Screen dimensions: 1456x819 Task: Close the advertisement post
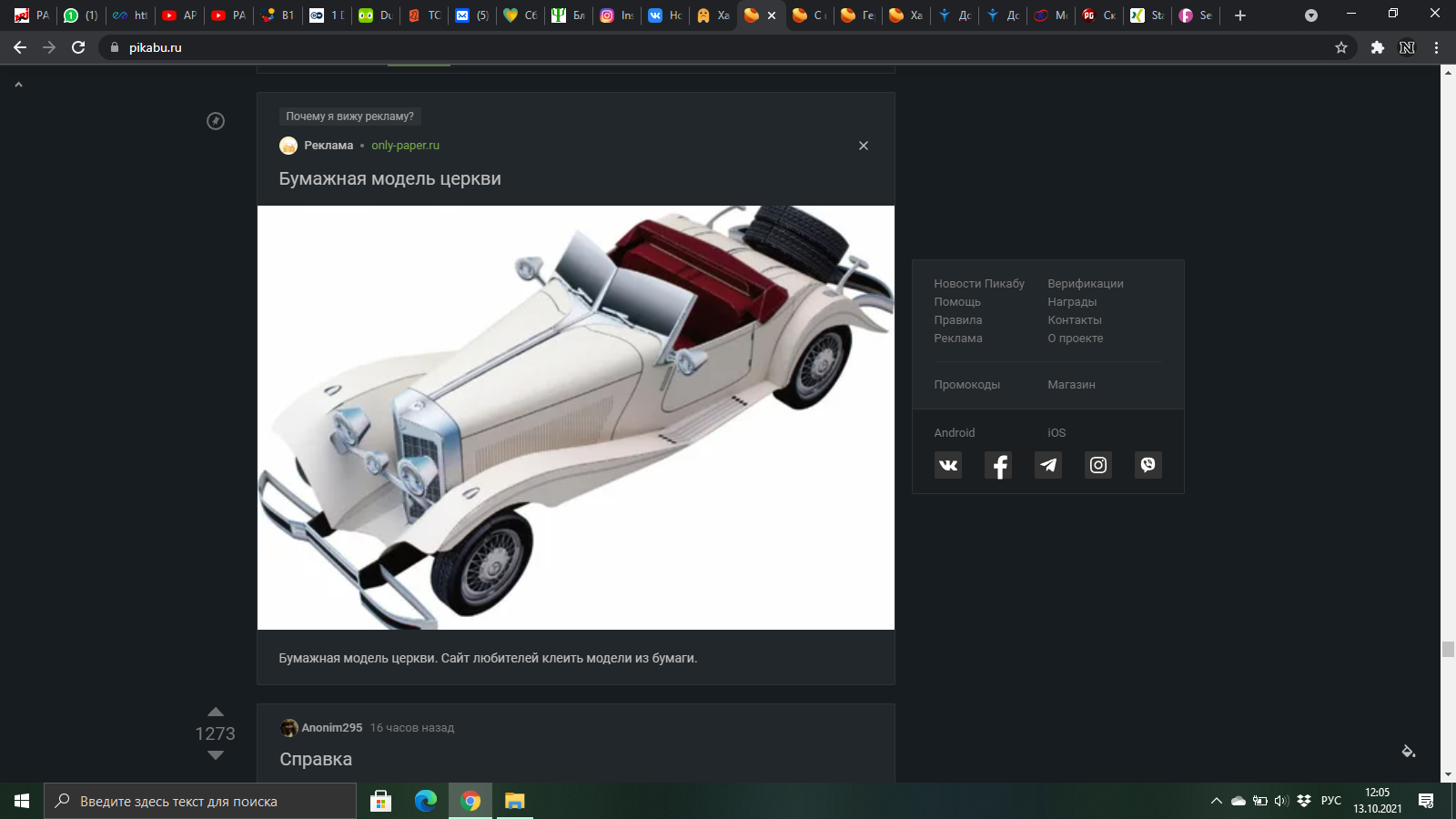click(x=864, y=146)
